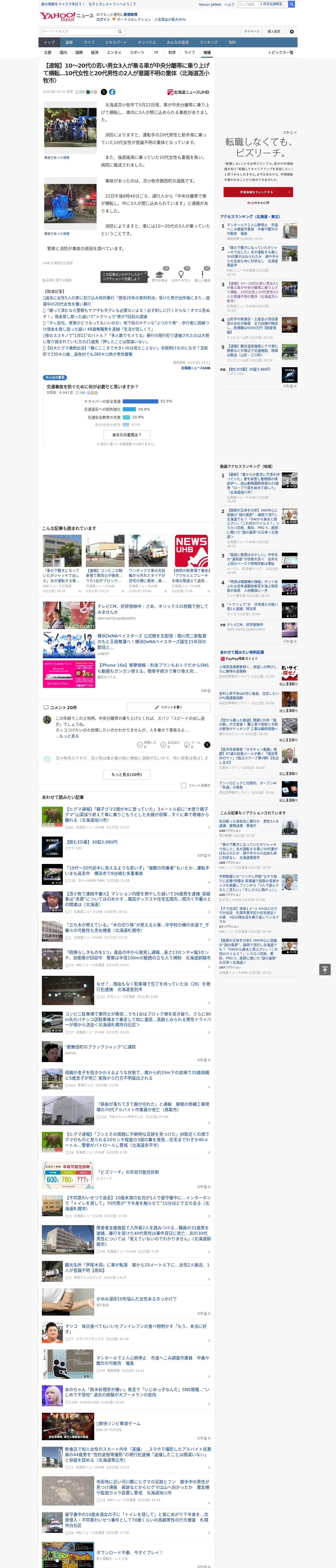
Task: Switch to the ライブ tab
Action: [89, 43]
